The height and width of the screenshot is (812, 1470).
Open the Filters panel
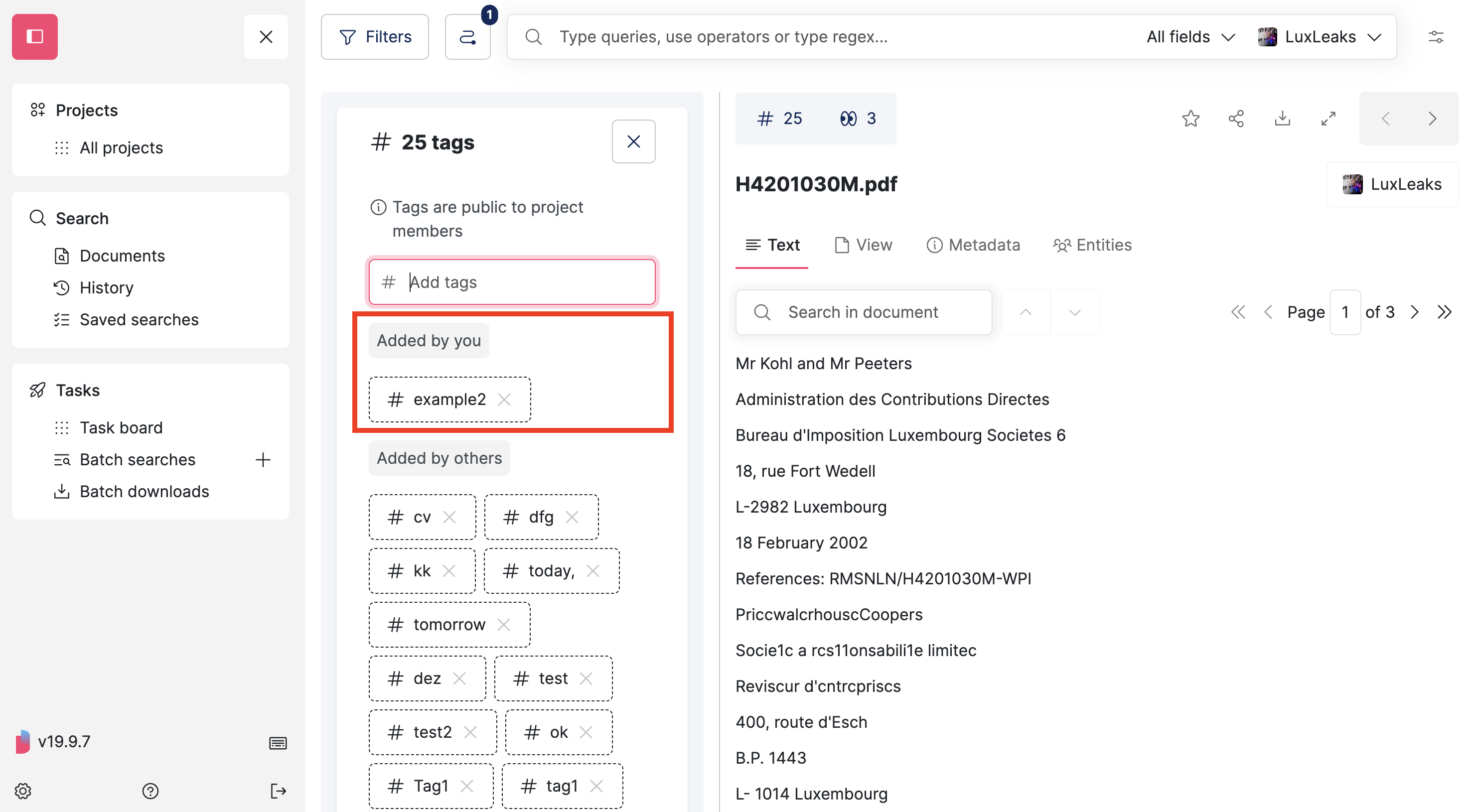375,36
